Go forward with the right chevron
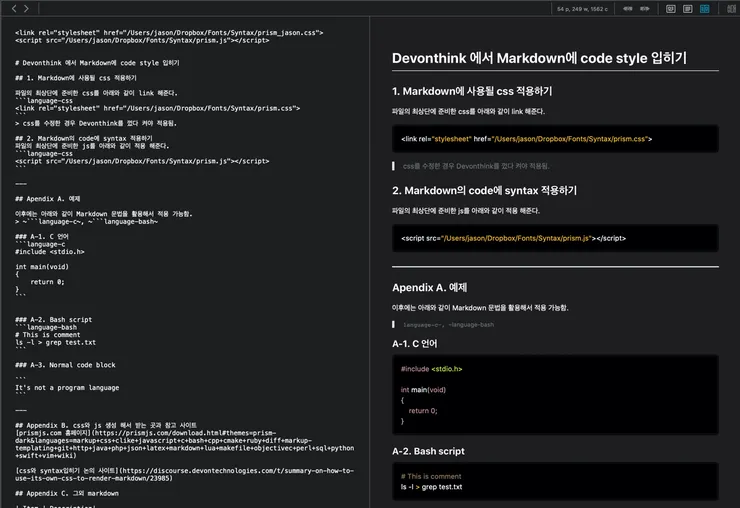 tap(26, 8)
